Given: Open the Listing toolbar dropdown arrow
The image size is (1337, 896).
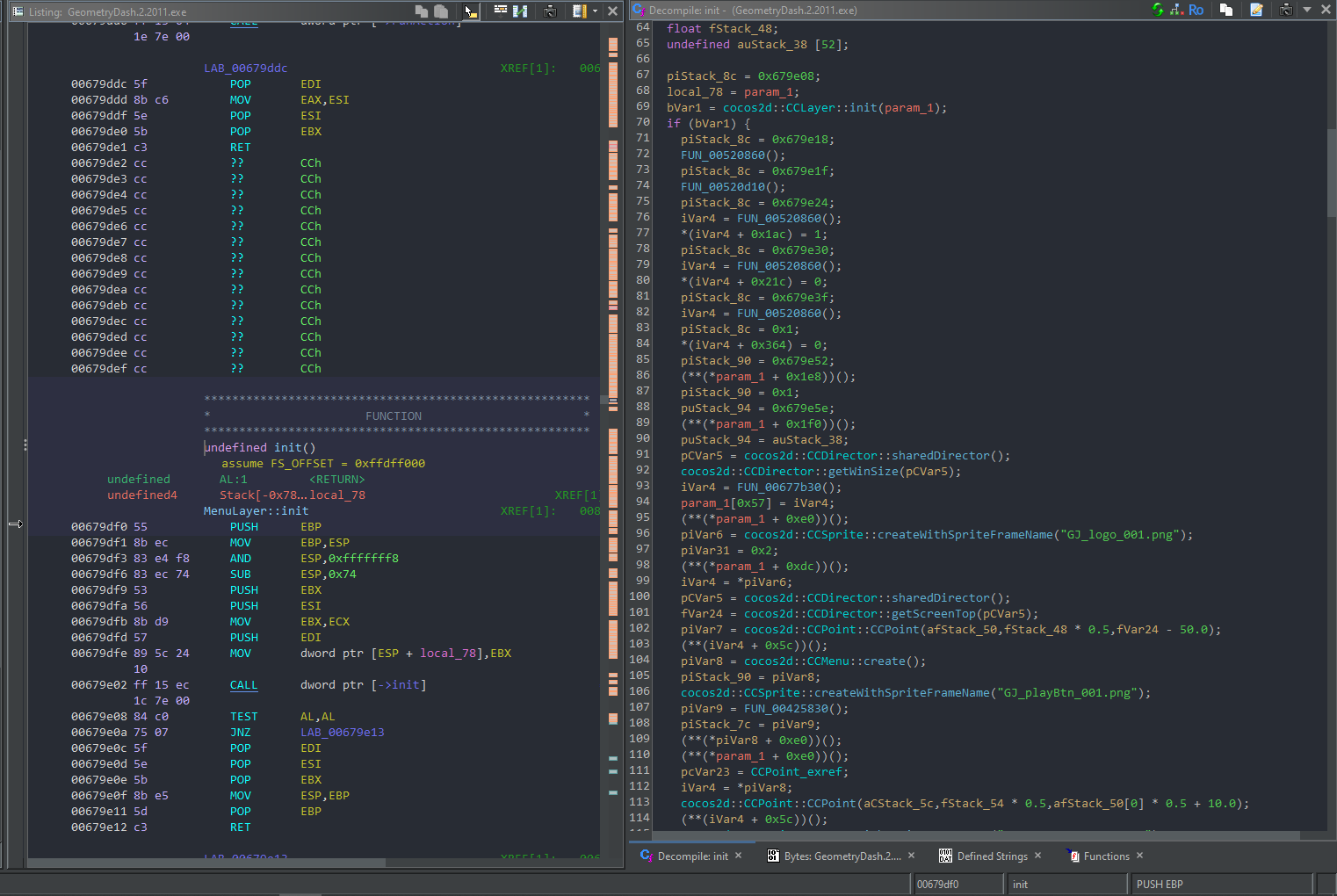Looking at the screenshot, I should pyautogui.click(x=595, y=11).
